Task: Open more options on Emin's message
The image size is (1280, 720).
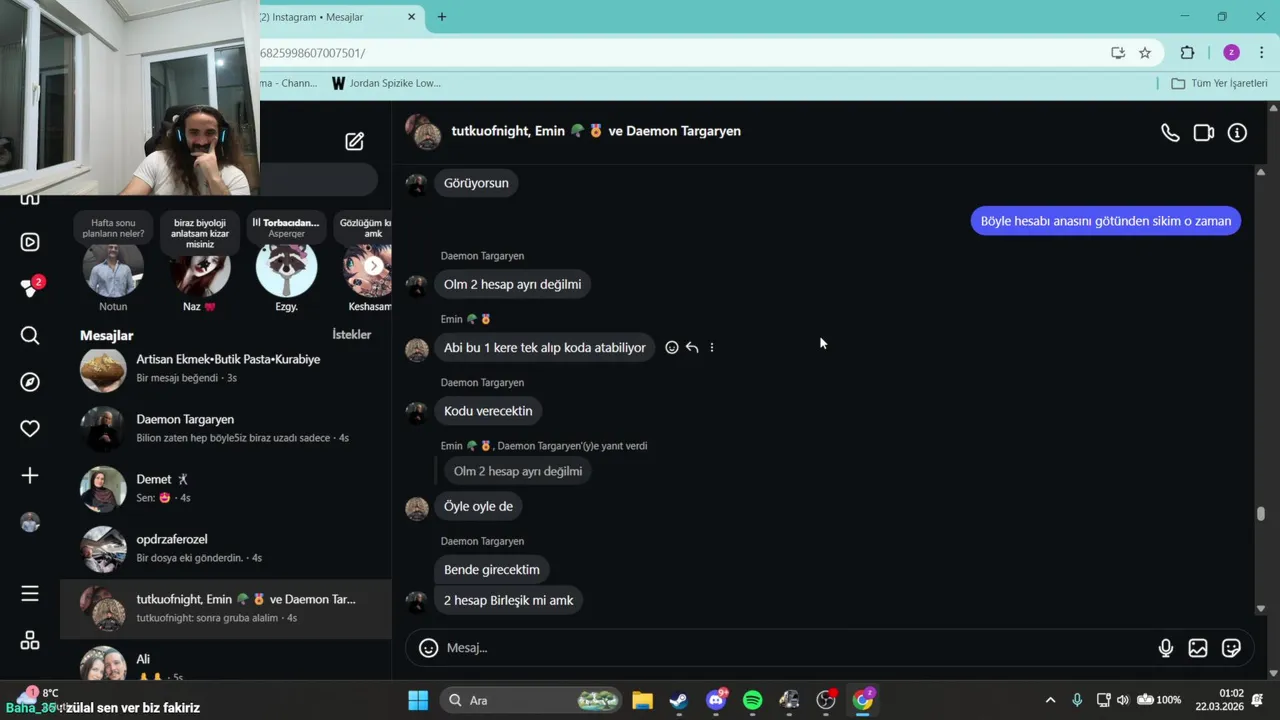Action: coord(712,347)
